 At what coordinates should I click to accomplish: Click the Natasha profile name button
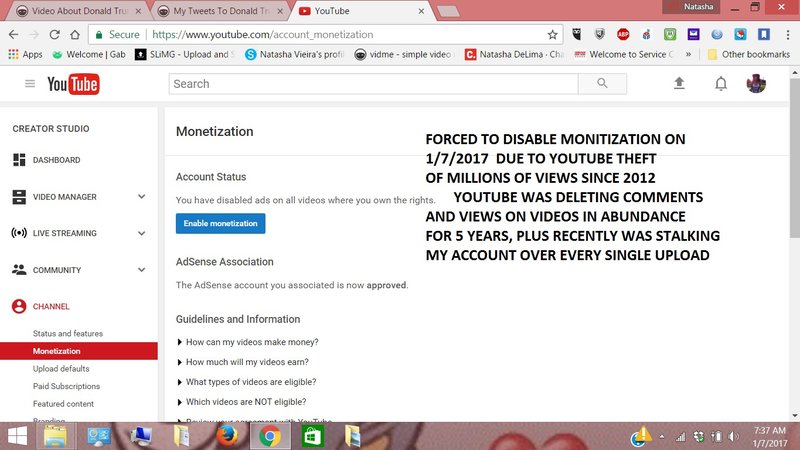pos(692,7)
